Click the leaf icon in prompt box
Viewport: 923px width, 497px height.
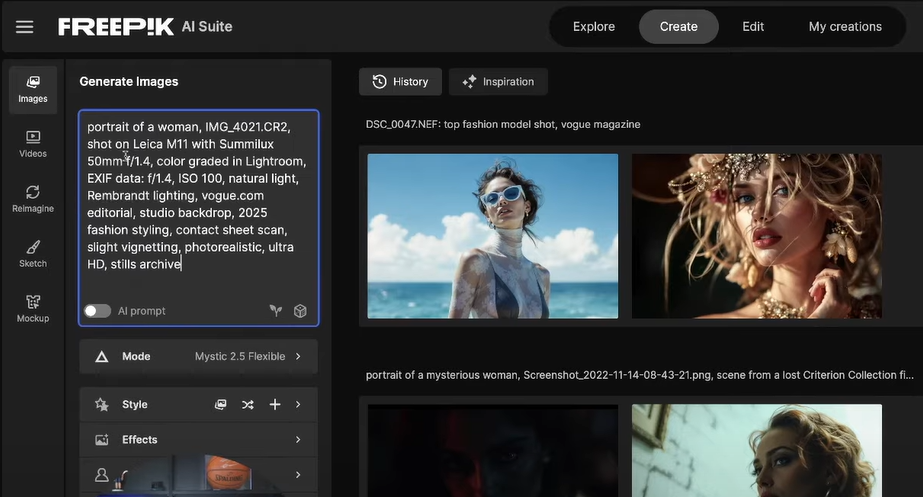pos(276,311)
